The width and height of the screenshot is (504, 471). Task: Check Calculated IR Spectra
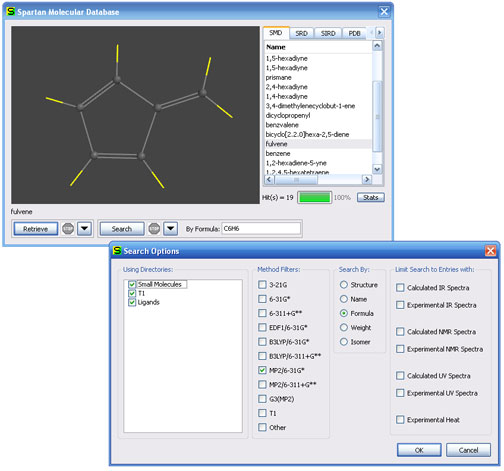pyautogui.click(x=400, y=288)
